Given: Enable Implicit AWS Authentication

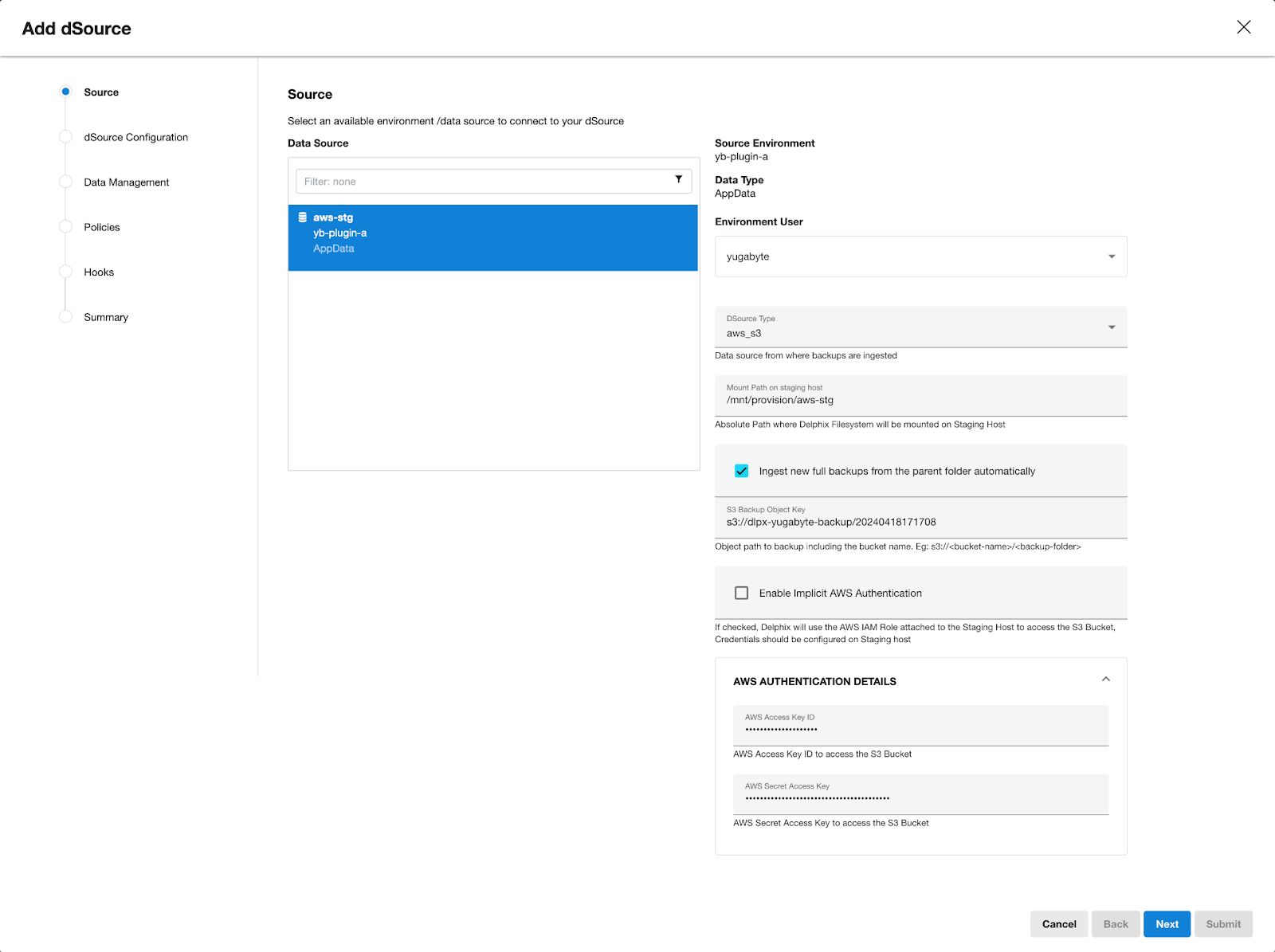Looking at the screenshot, I should click(741, 593).
